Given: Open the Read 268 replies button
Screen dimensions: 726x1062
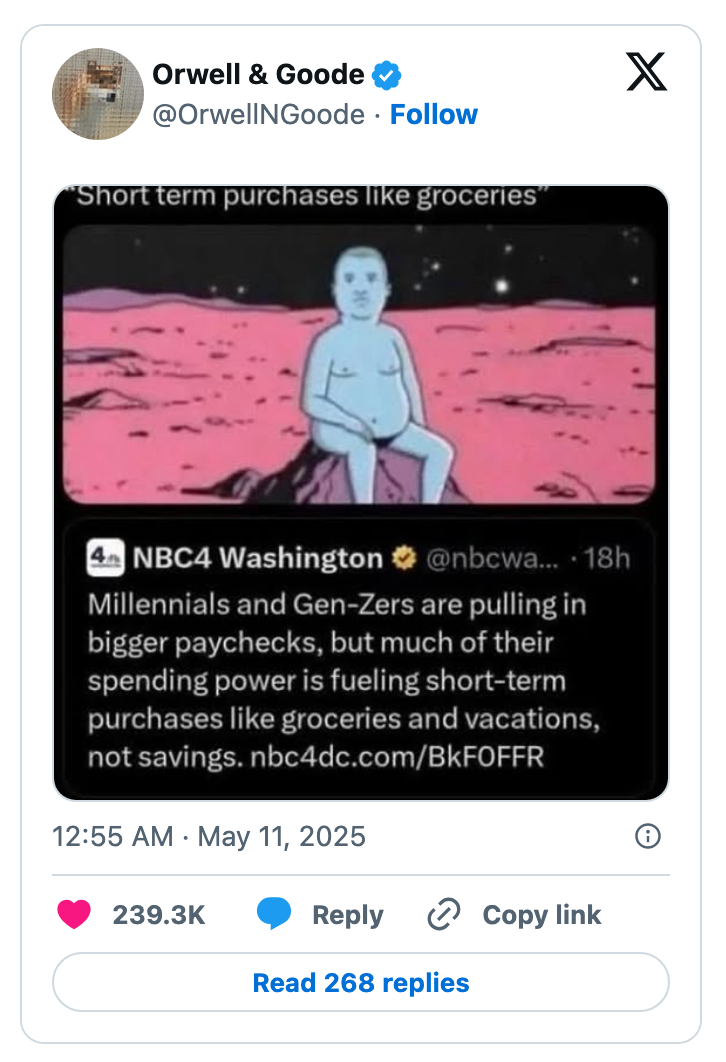Looking at the screenshot, I should [x=362, y=982].
